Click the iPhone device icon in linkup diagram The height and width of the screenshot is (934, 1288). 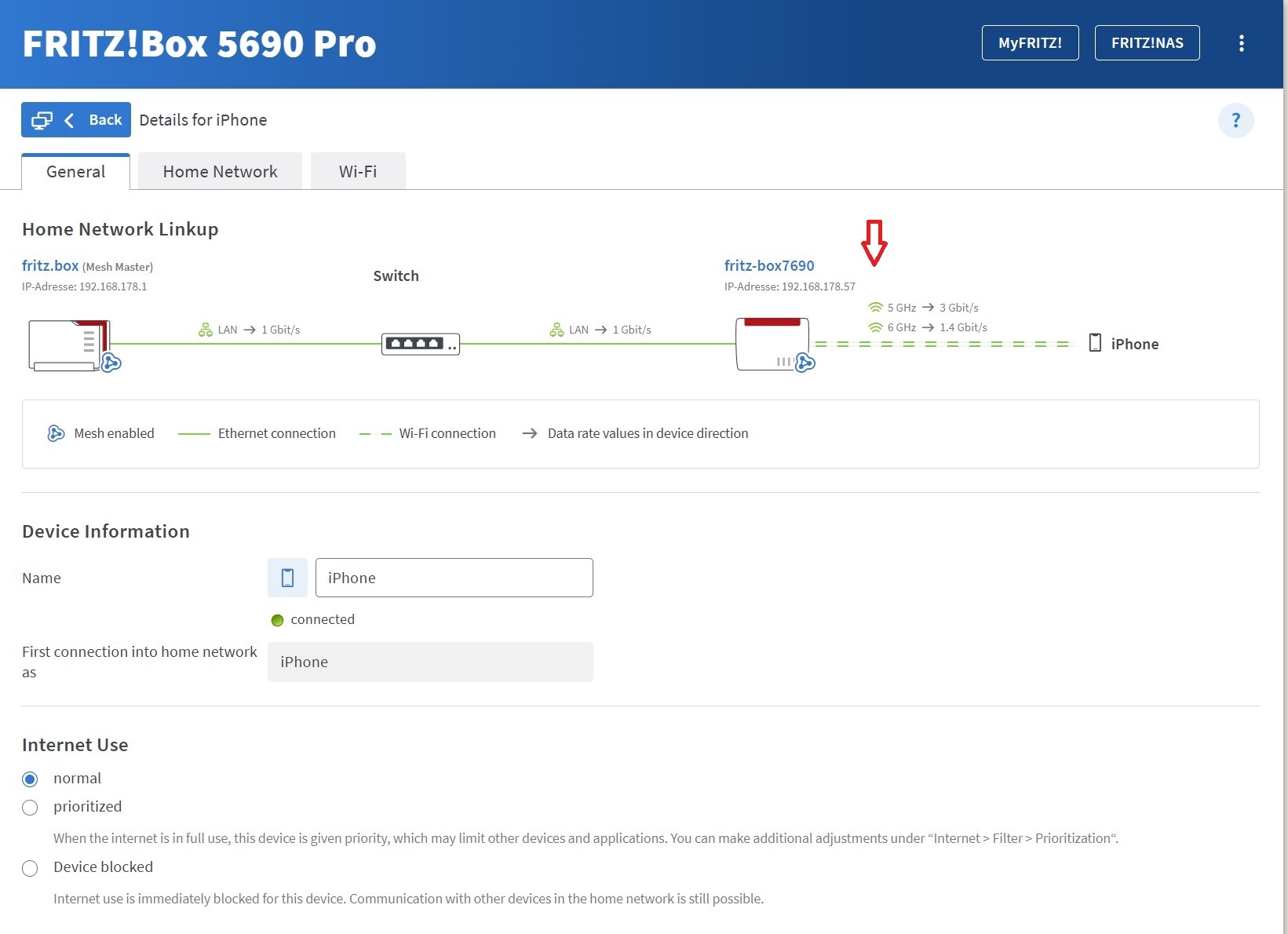pyautogui.click(x=1095, y=343)
